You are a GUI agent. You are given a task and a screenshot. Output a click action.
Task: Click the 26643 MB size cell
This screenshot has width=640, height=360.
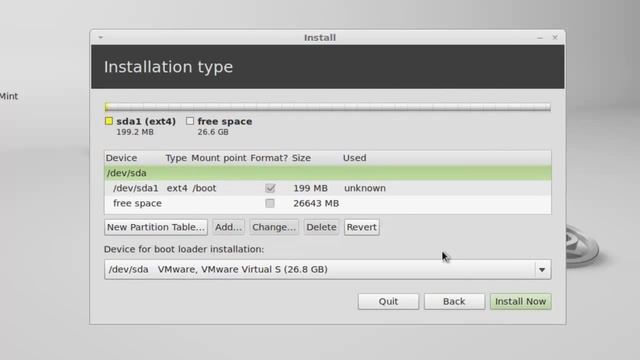[316, 203]
